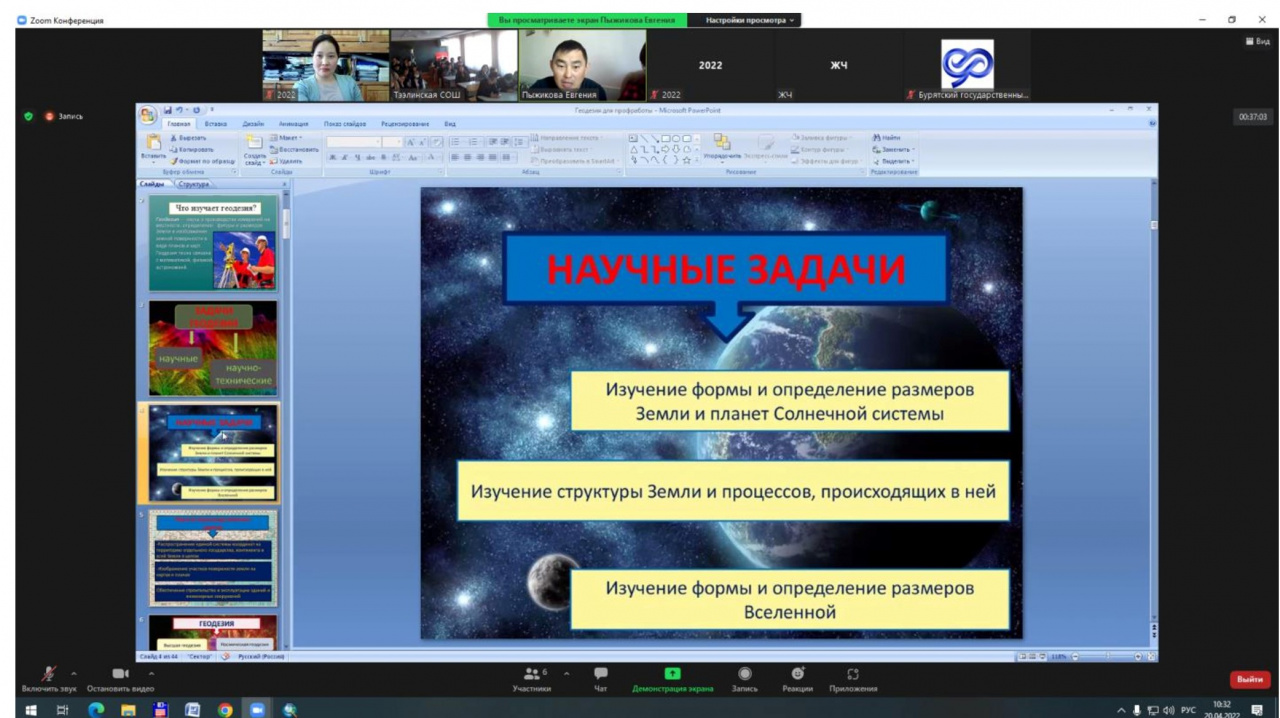Expand video options arrow beside camera
Screen dimensions: 1280x718
coord(151,673)
